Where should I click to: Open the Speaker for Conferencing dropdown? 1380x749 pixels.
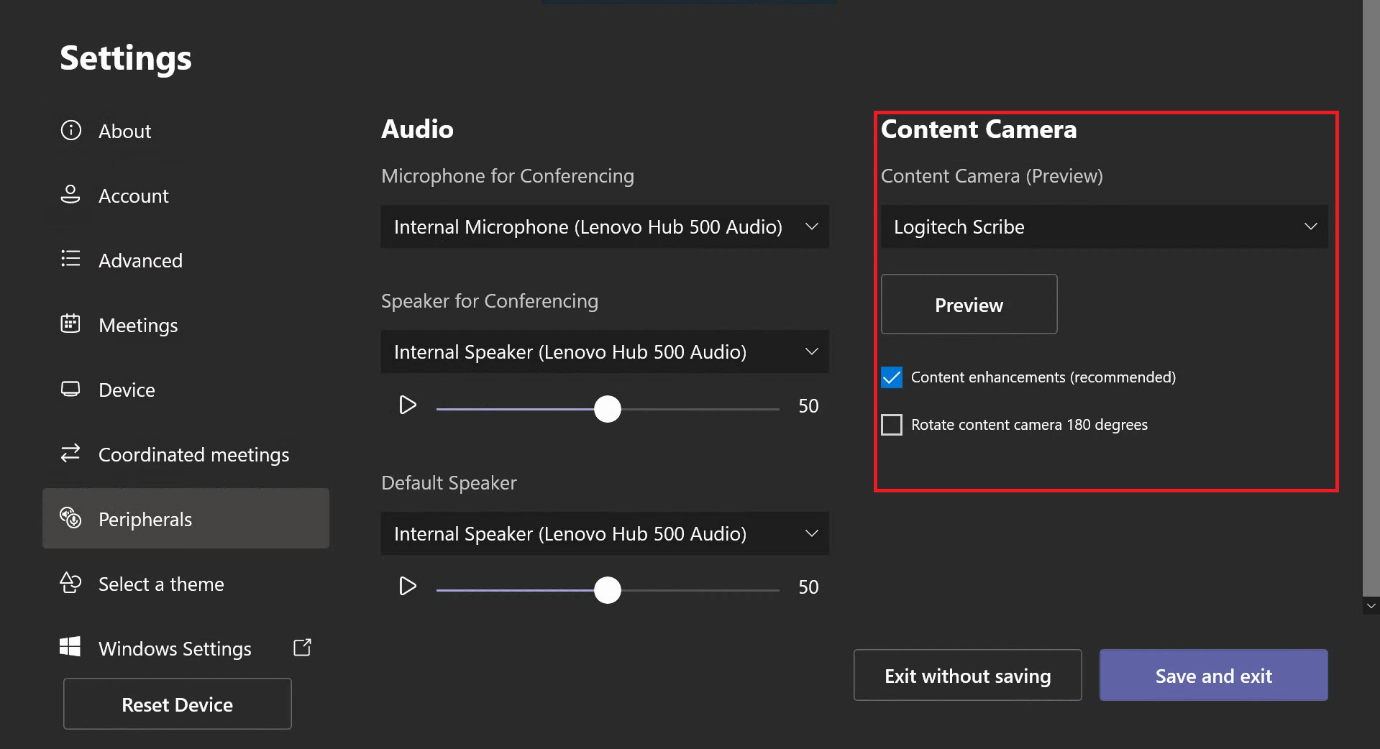(x=605, y=352)
